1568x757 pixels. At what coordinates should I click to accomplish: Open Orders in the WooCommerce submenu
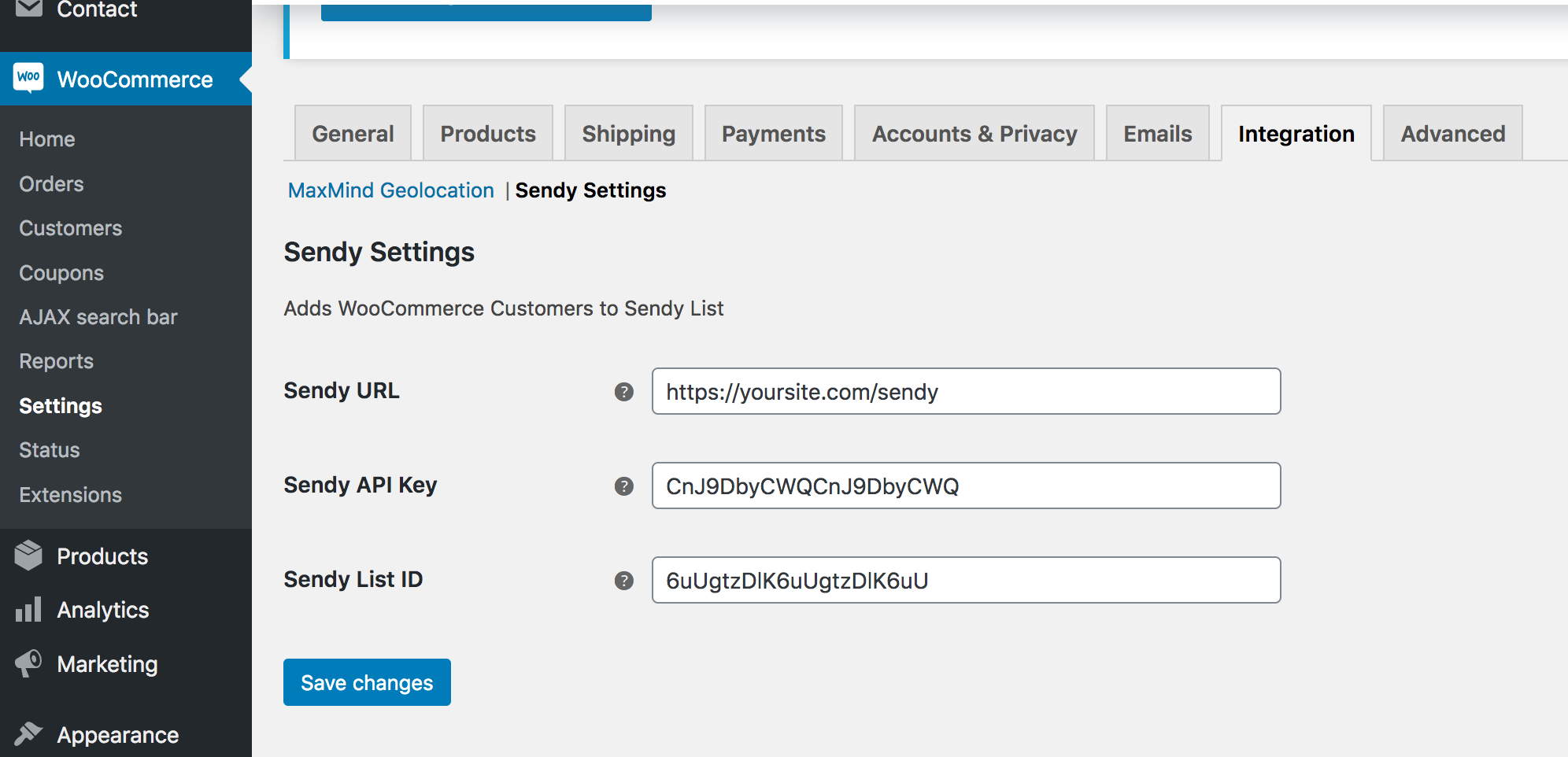pyautogui.click(x=51, y=184)
